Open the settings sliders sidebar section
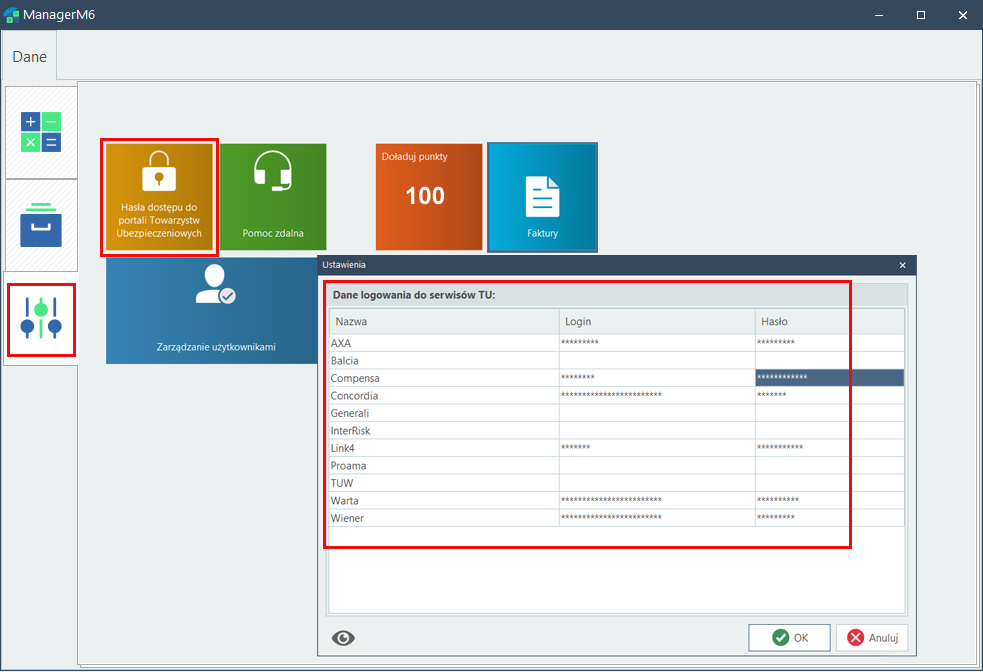This screenshot has height=672, width=983. pos(41,319)
